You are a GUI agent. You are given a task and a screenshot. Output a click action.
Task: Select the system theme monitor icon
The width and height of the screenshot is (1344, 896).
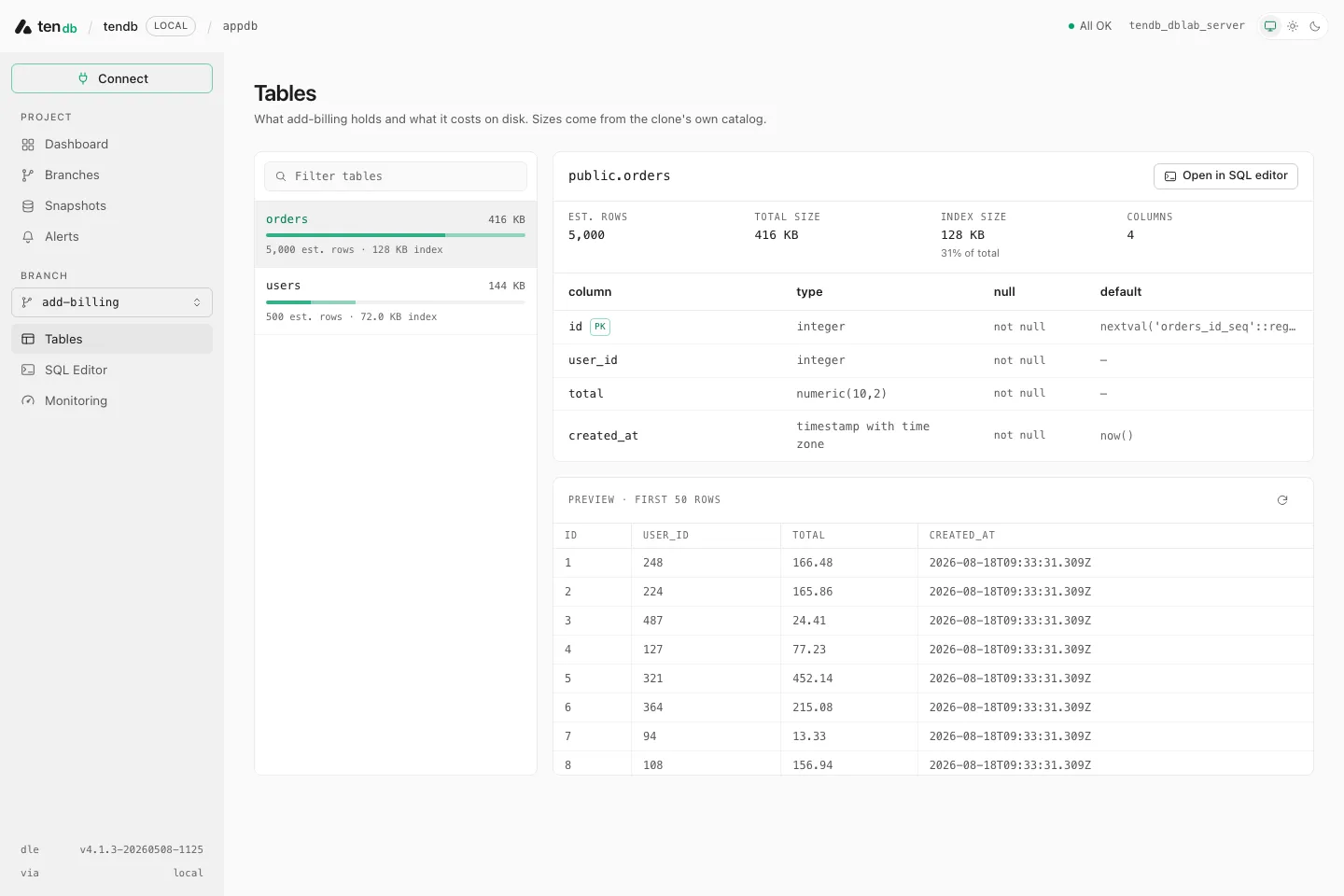coord(1270,26)
